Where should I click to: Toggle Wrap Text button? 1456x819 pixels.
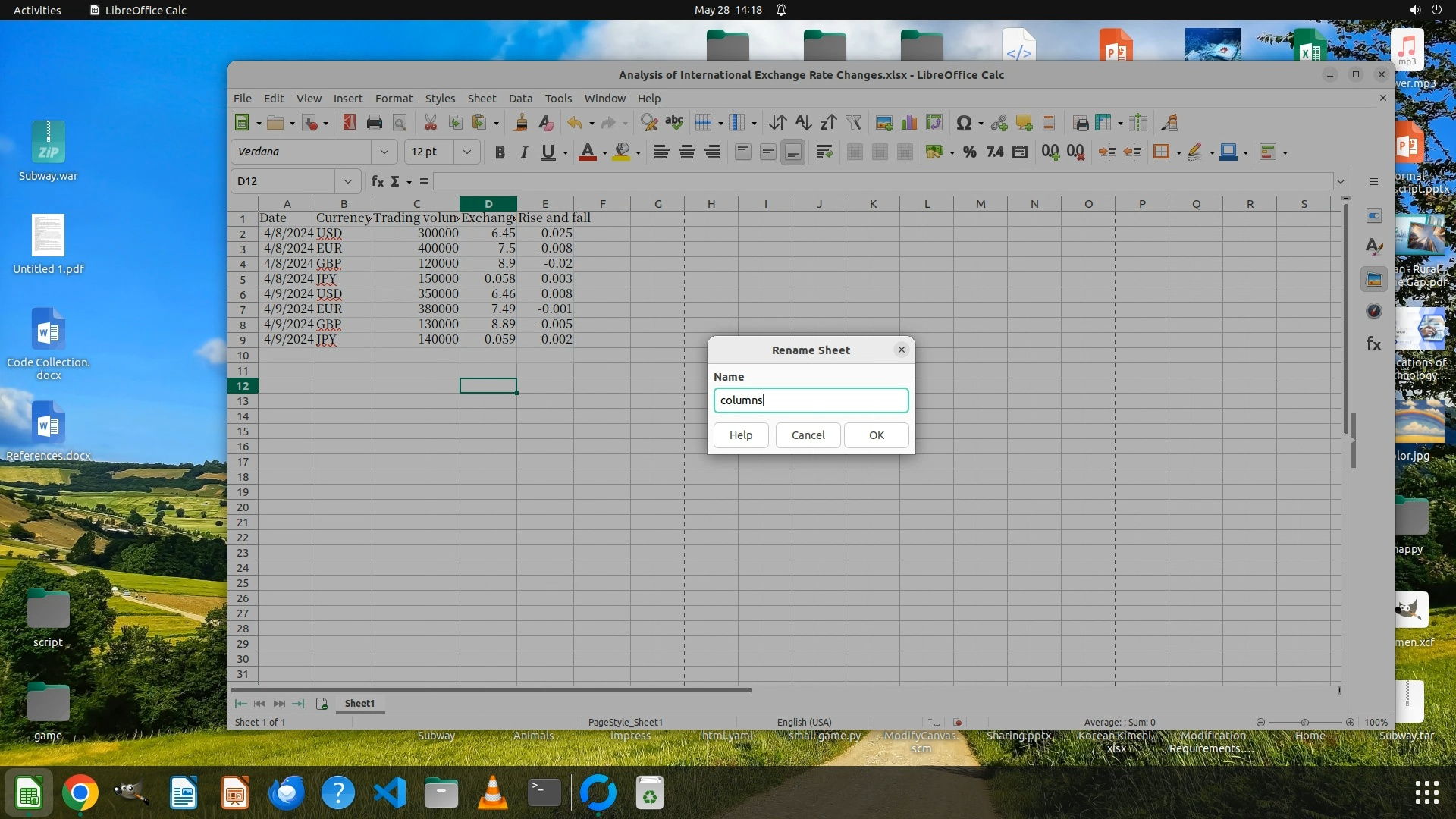[x=824, y=152]
